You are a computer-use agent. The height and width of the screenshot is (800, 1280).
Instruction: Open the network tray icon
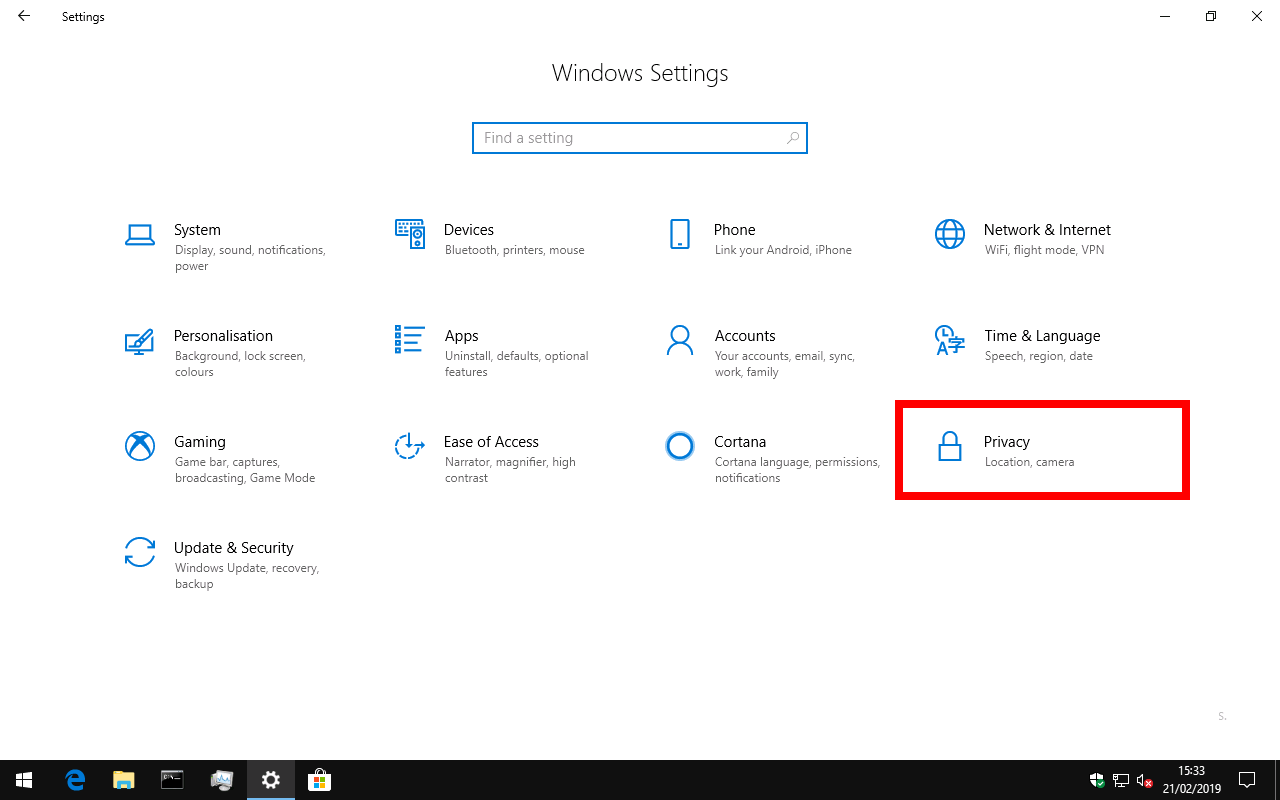[1121, 780]
